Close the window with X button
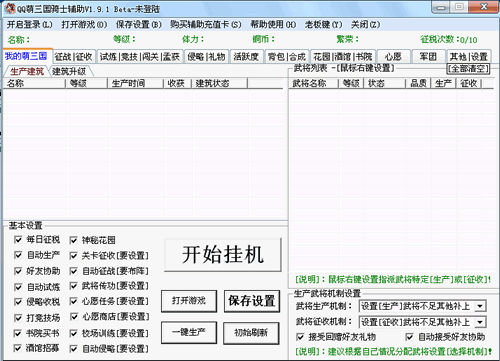 point(484,7)
